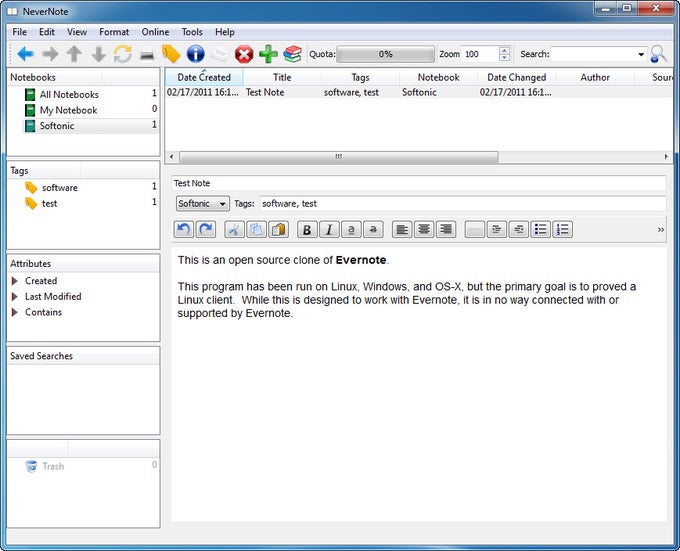Open the File menu

pos(20,32)
